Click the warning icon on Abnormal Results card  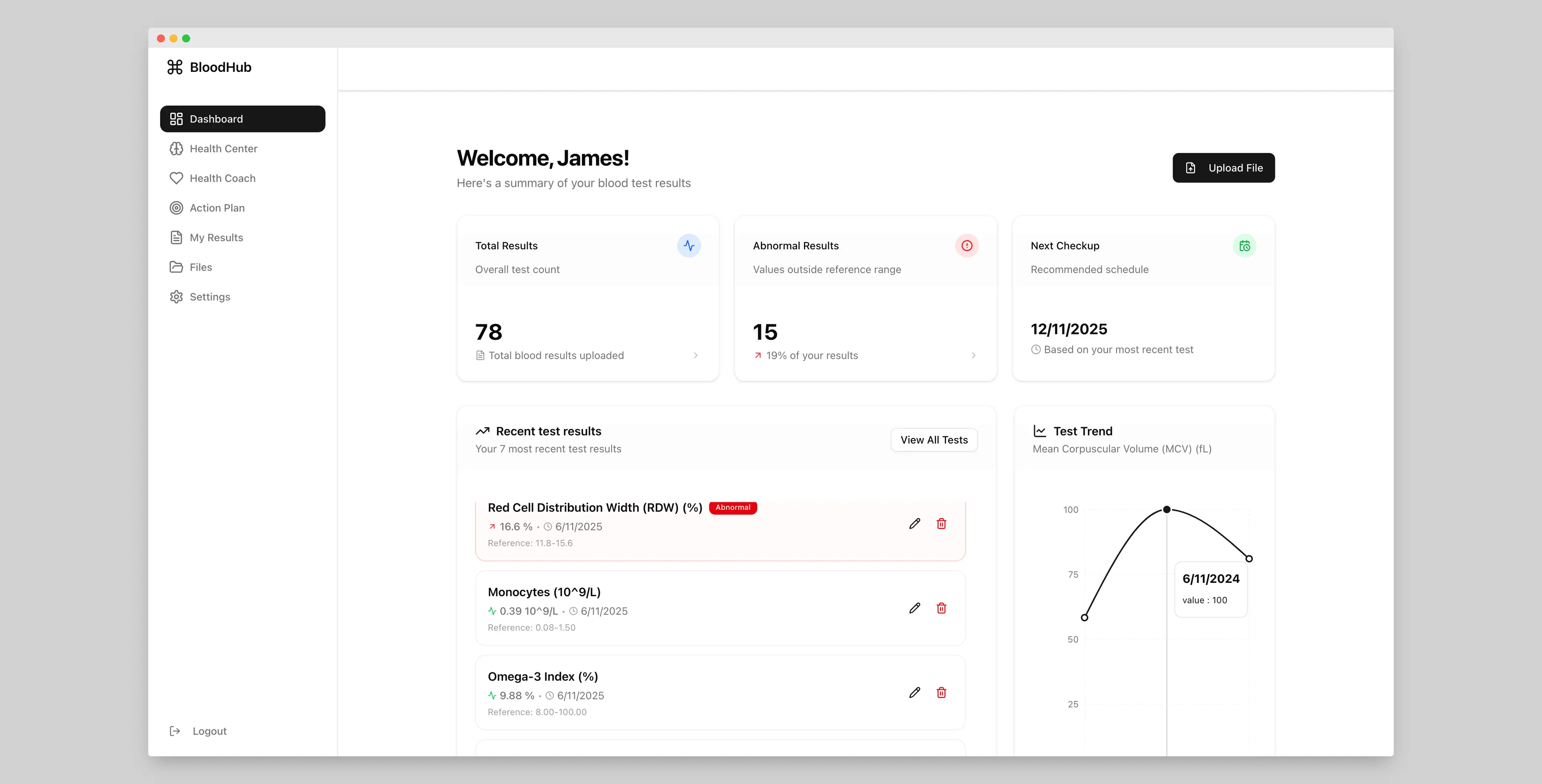click(x=966, y=245)
